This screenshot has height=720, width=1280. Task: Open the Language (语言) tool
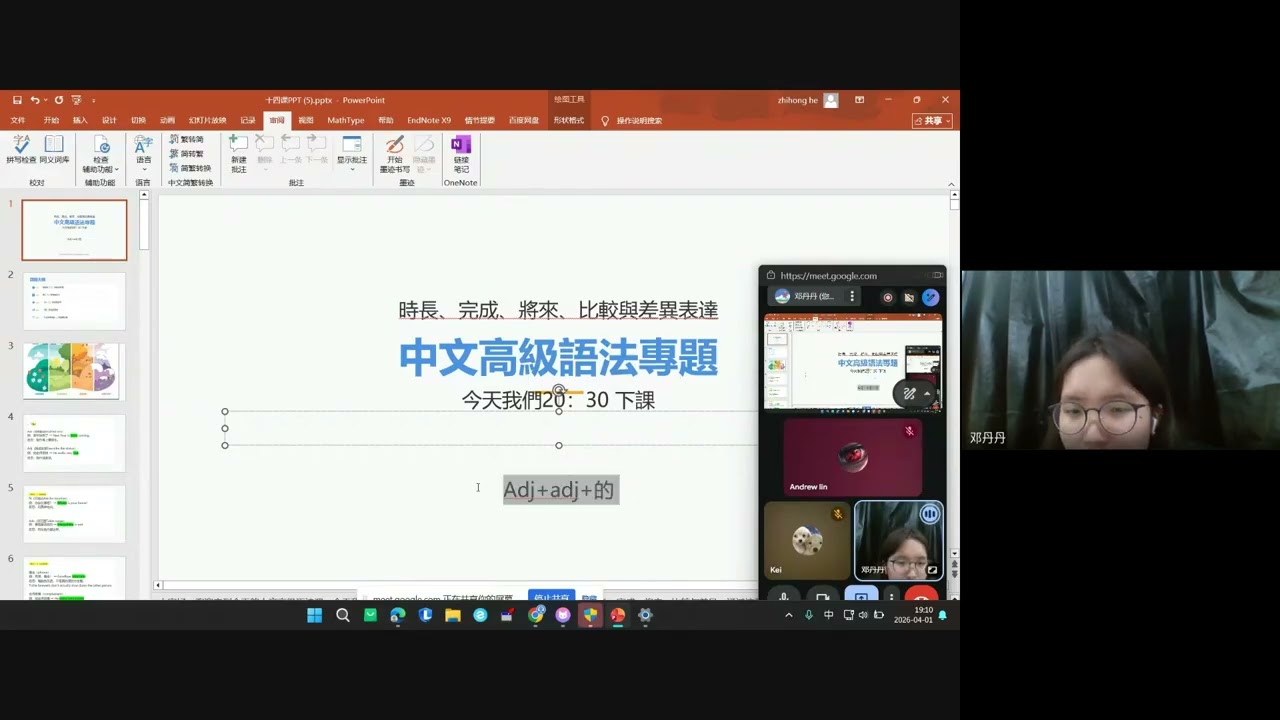click(x=143, y=150)
